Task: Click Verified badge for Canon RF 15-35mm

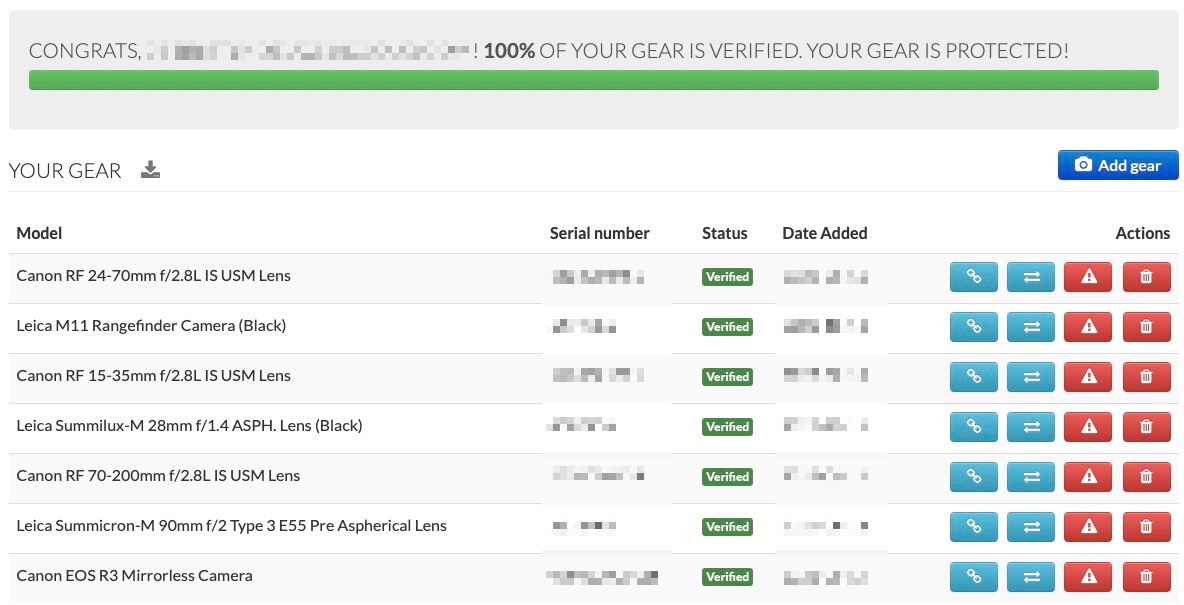Action: (727, 377)
